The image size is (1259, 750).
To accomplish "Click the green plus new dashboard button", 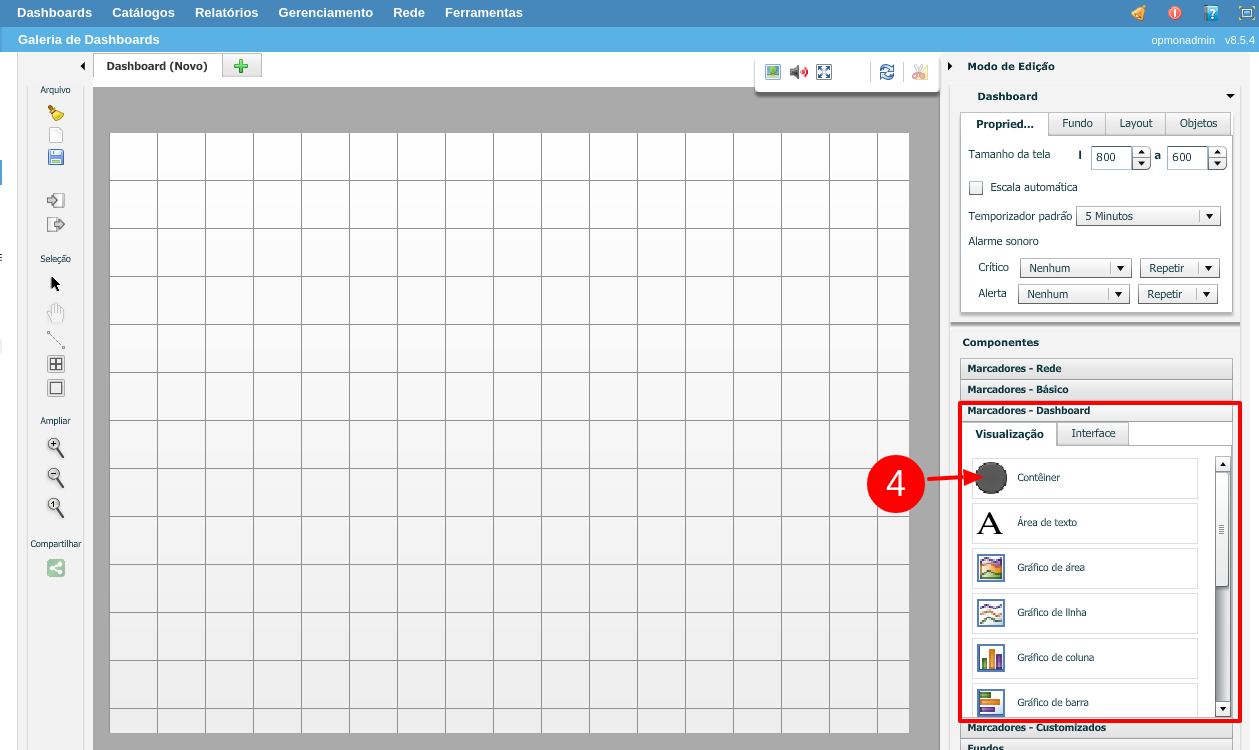I will coord(240,66).
